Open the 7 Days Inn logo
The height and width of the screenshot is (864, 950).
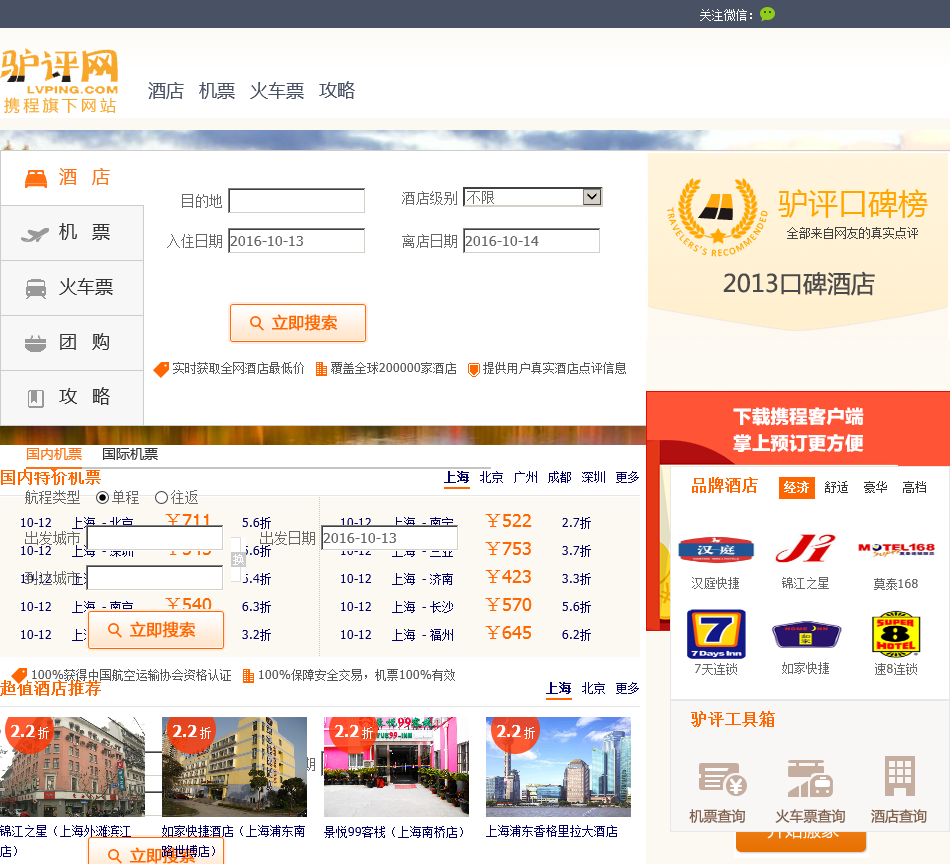716,634
